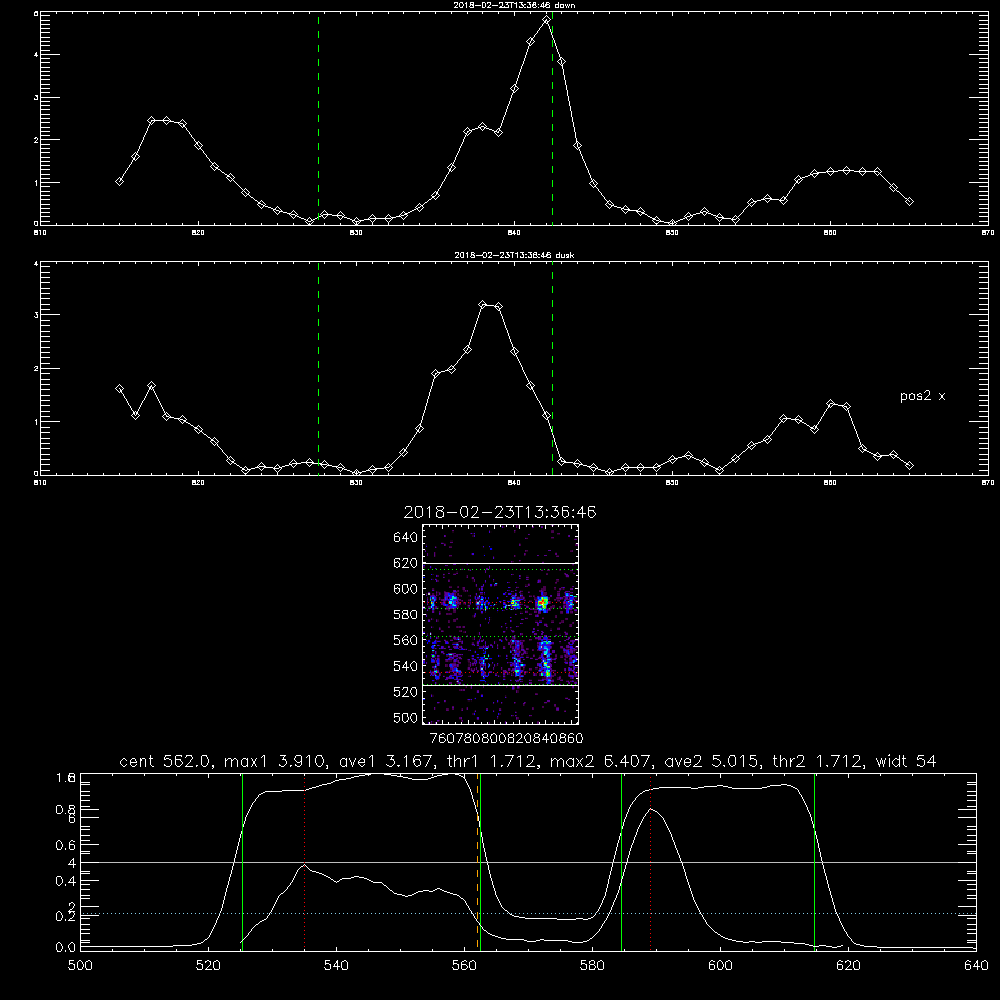Select the 'max2 6.407' value
The width and height of the screenshot is (1000, 1000).
click(x=601, y=761)
